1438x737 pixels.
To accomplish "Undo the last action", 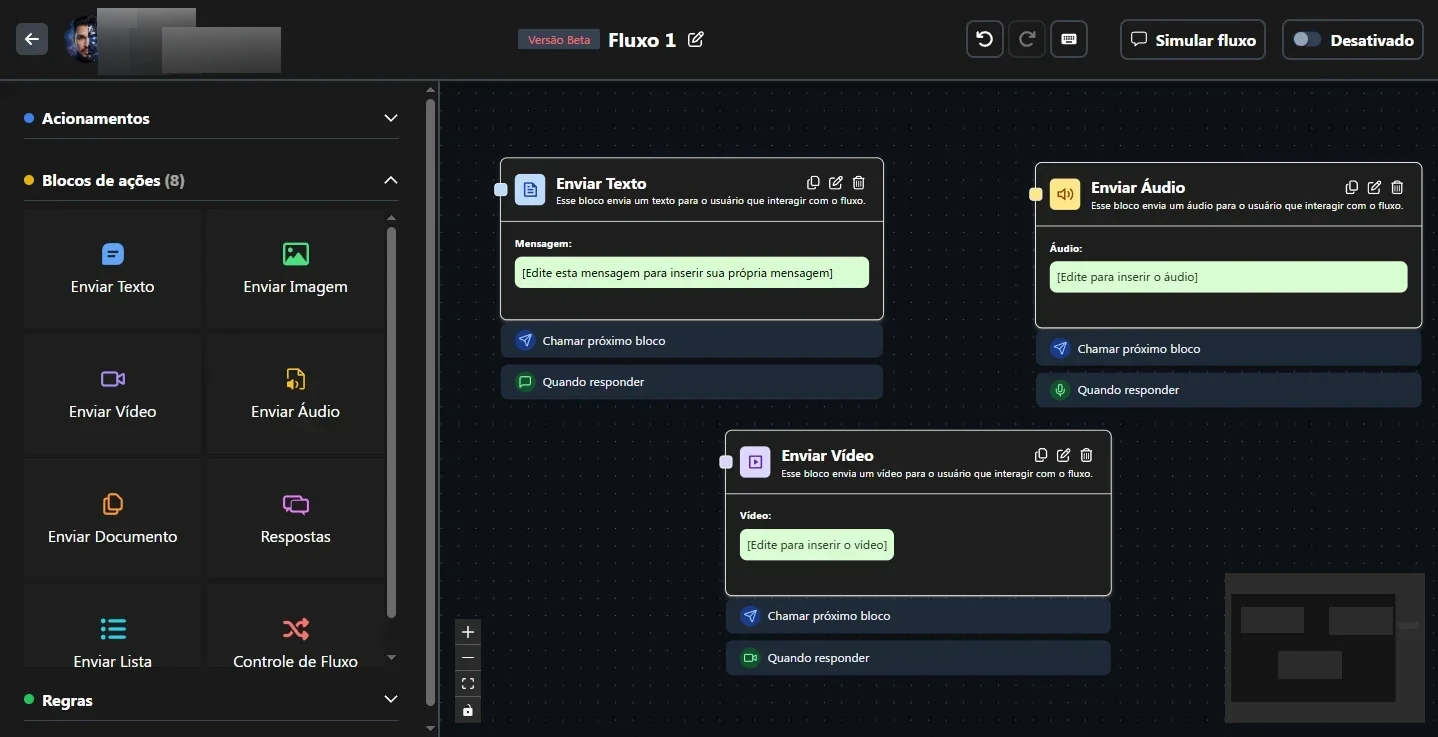I will [985, 40].
